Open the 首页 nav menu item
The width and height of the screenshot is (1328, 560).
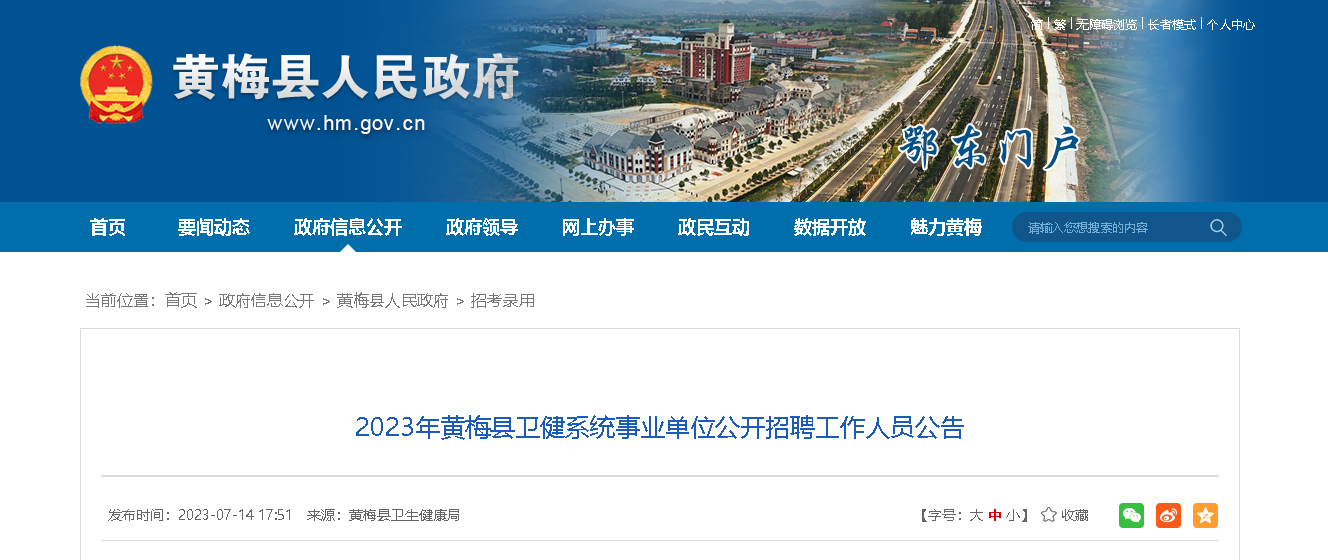[108, 227]
